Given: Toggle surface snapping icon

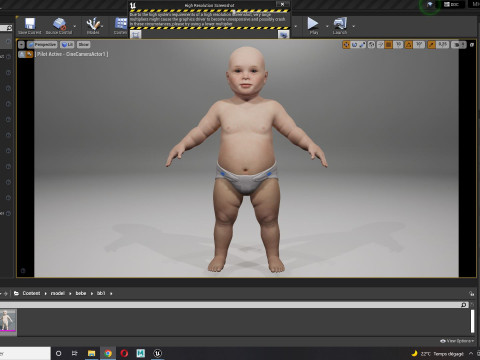Looking at the screenshot, I should click(380, 44).
